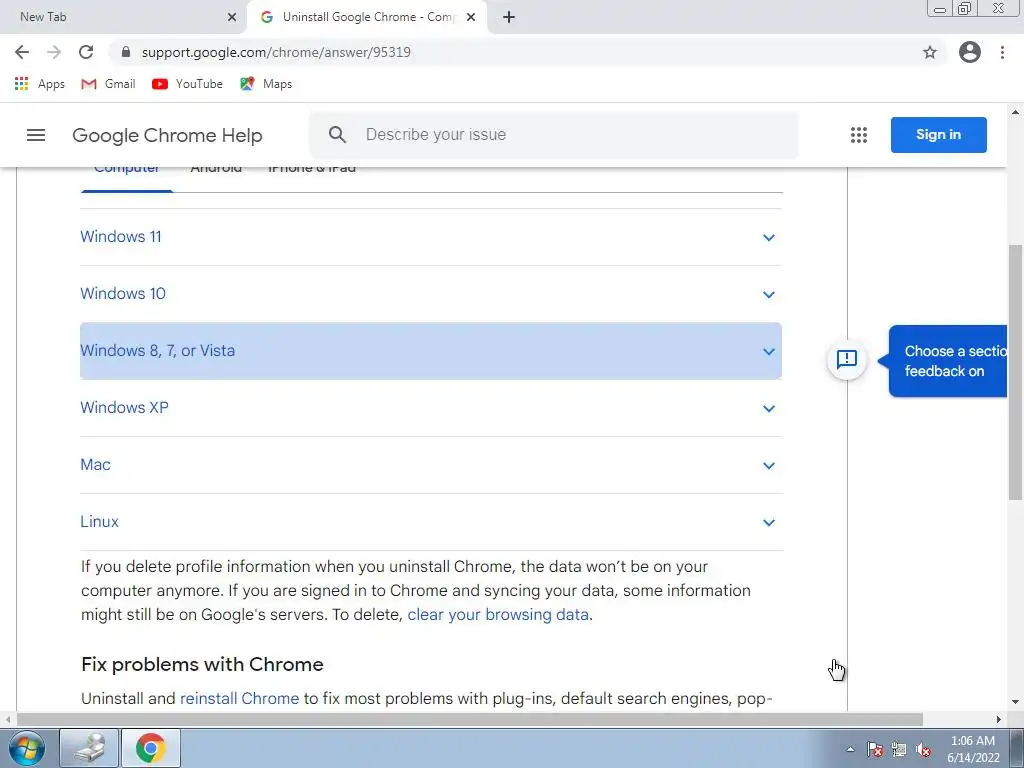Open the Action Center flag icon

pos(875,750)
